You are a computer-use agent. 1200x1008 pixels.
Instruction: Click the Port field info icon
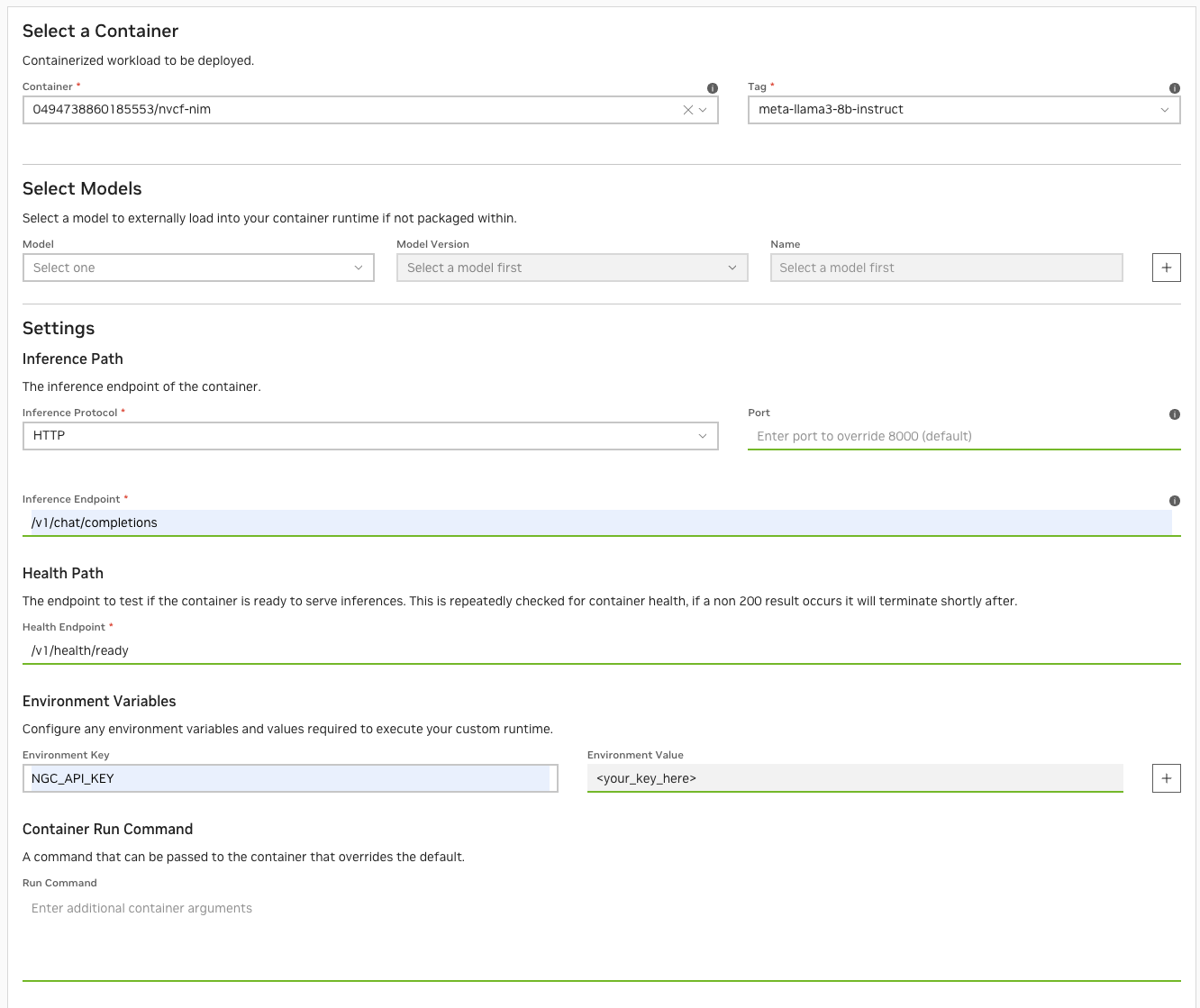[x=1174, y=414]
